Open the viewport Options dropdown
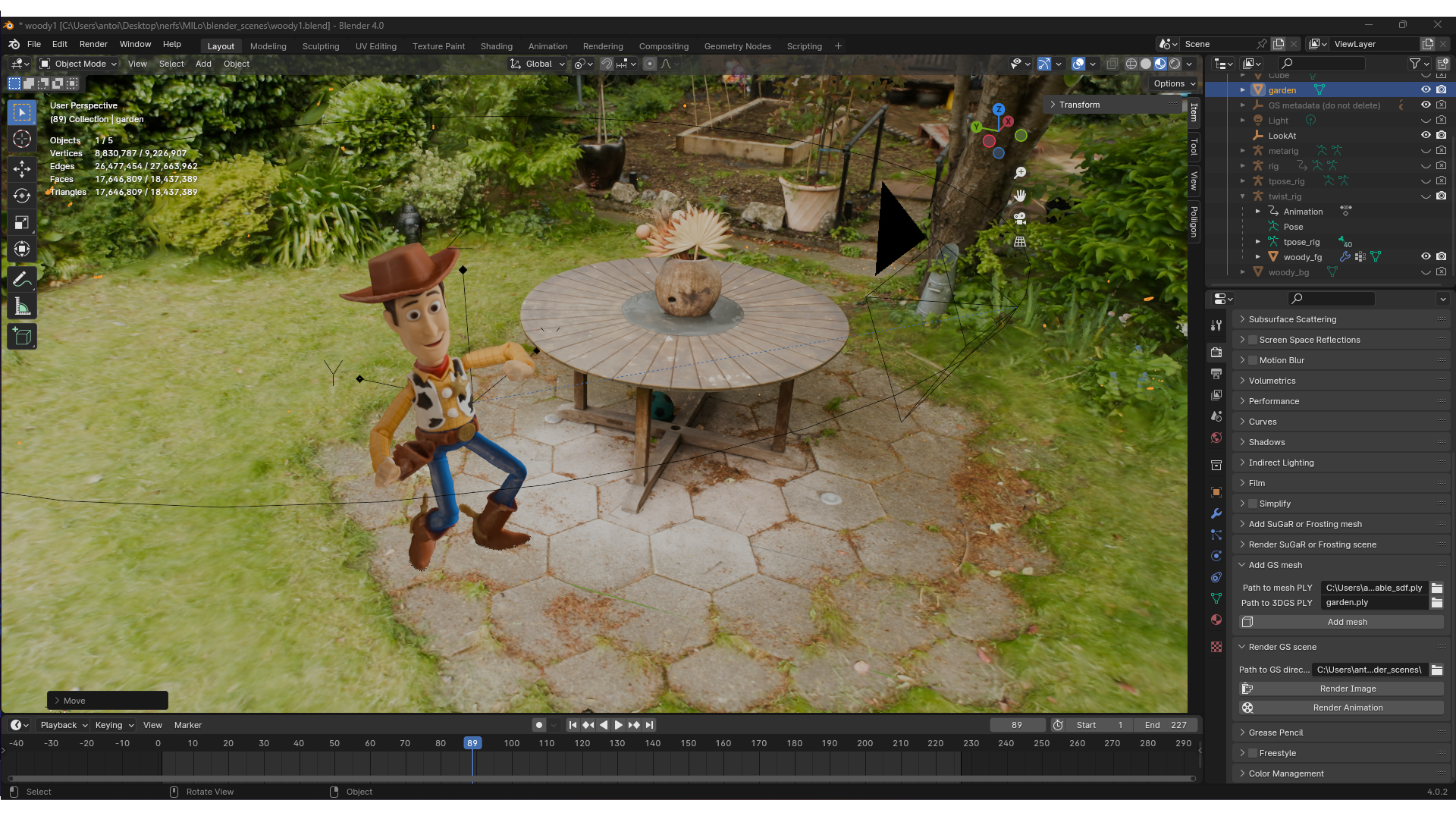This screenshot has height=819, width=1456. 1174,83
